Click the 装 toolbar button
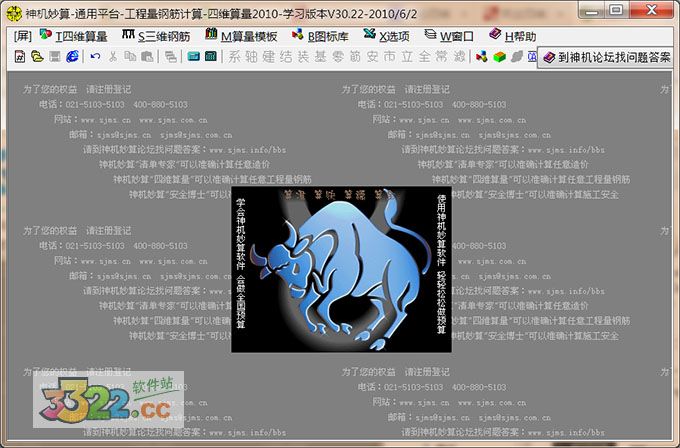 coord(304,56)
